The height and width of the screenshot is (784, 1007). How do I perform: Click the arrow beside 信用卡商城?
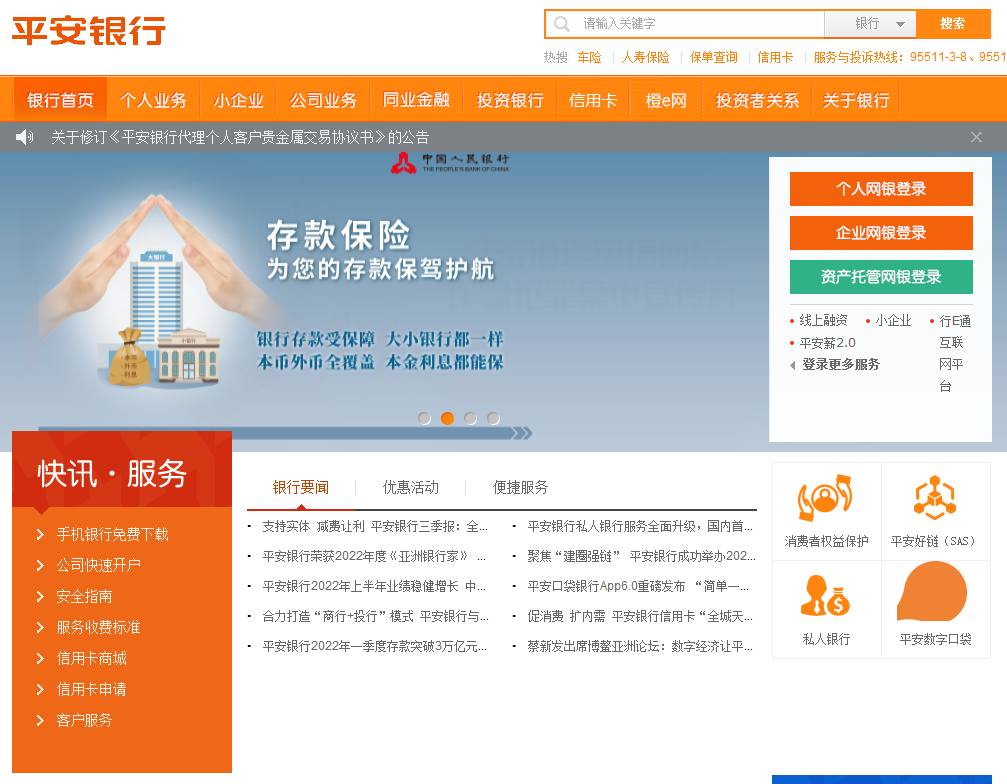(40, 658)
